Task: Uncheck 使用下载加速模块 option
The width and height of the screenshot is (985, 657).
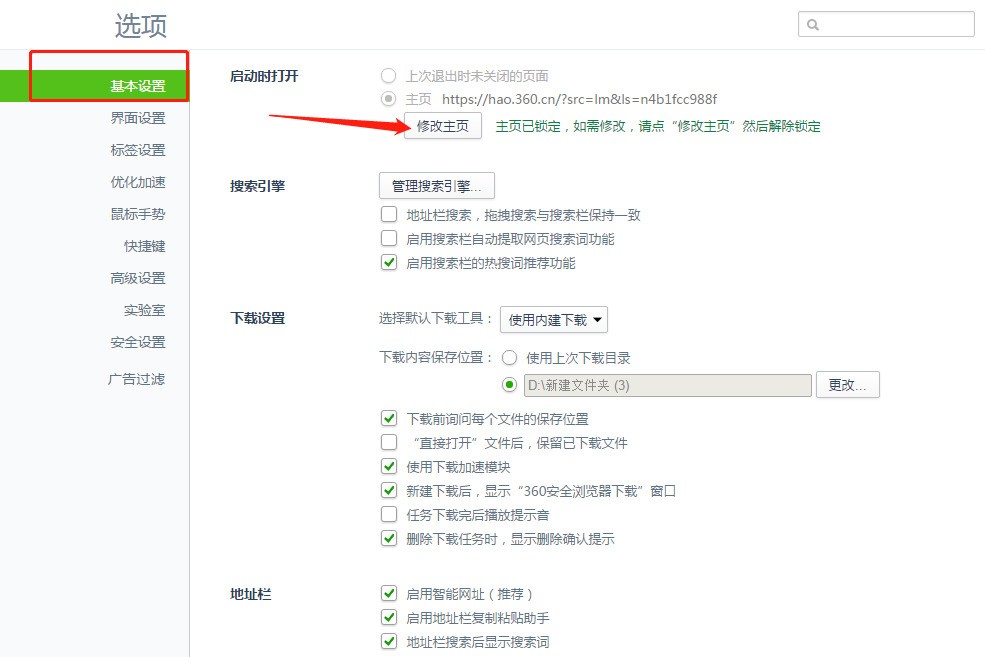Action: point(389,467)
